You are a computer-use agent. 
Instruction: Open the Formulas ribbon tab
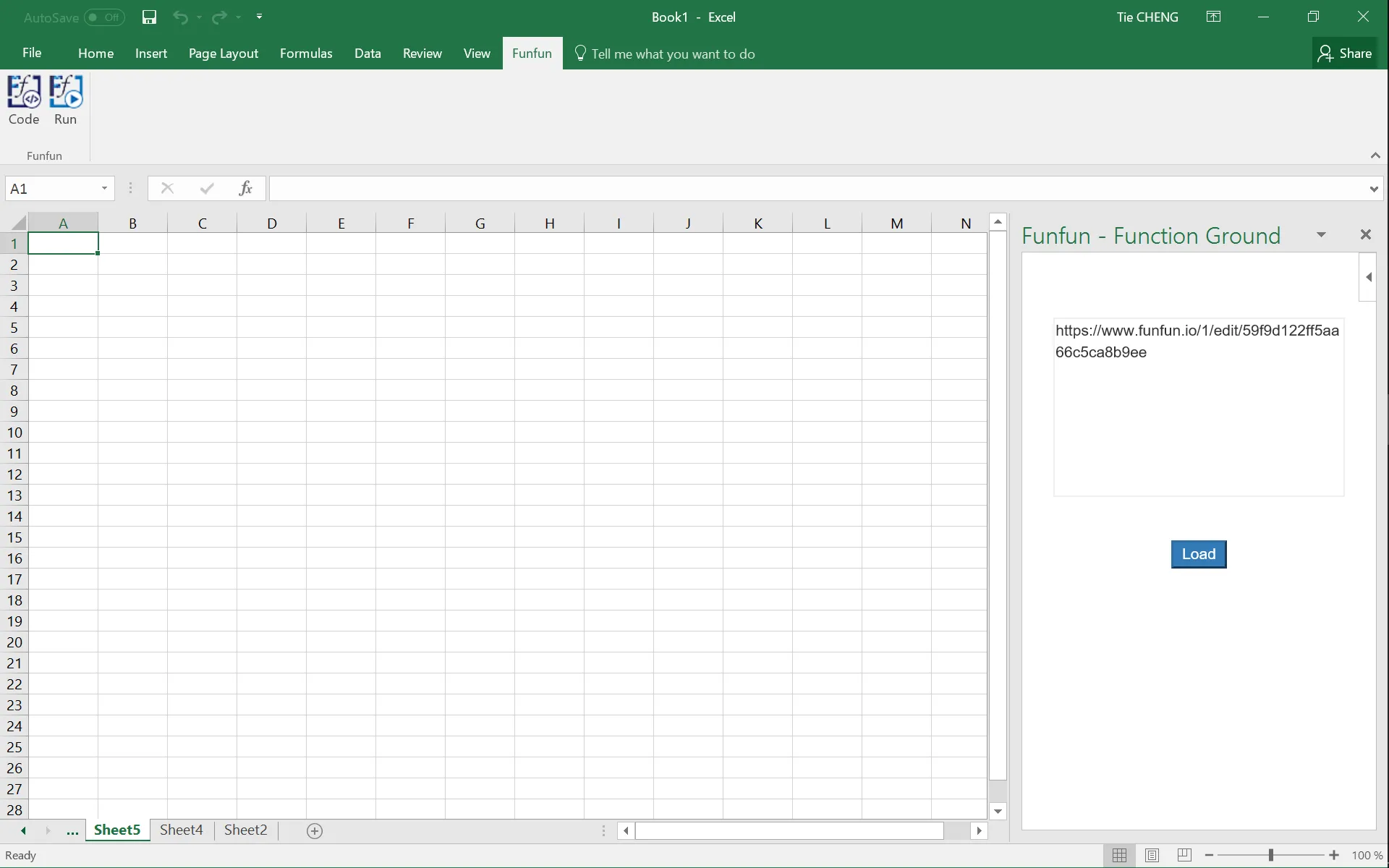point(306,54)
